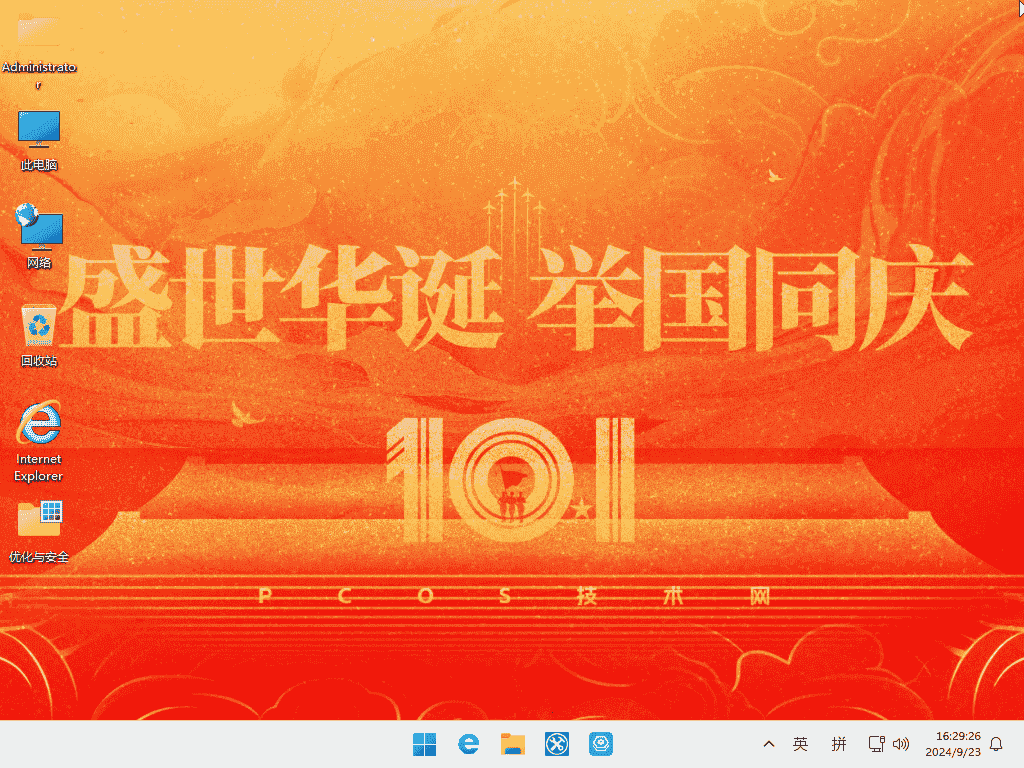
Task: Open the wrench tools app on taskbar
Action: point(556,744)
